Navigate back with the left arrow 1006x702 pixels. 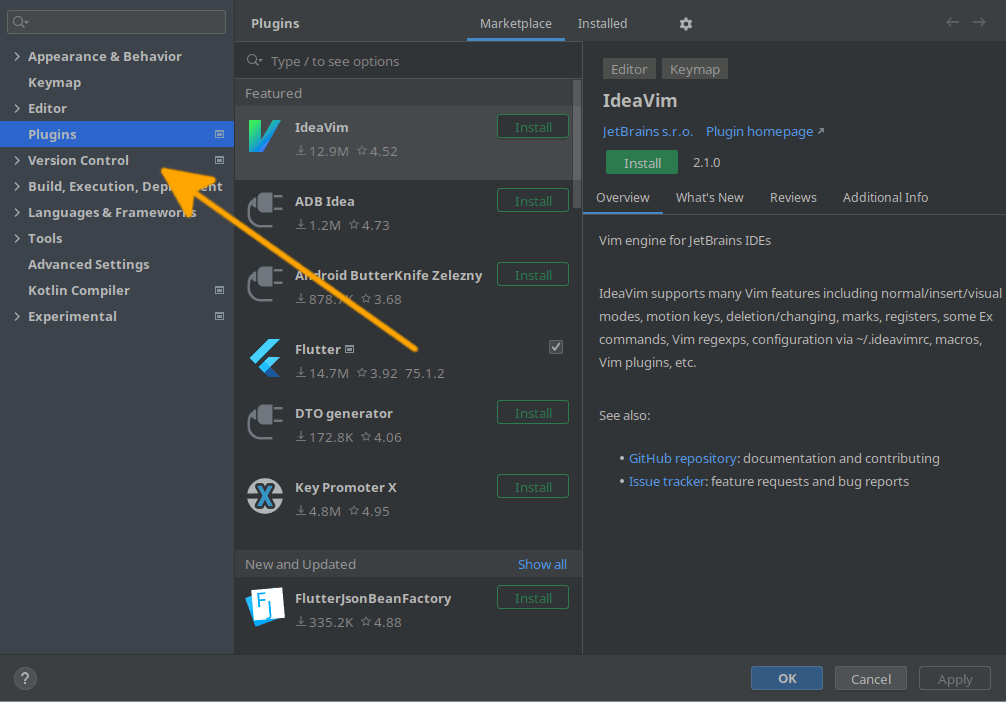click(952, 22)
